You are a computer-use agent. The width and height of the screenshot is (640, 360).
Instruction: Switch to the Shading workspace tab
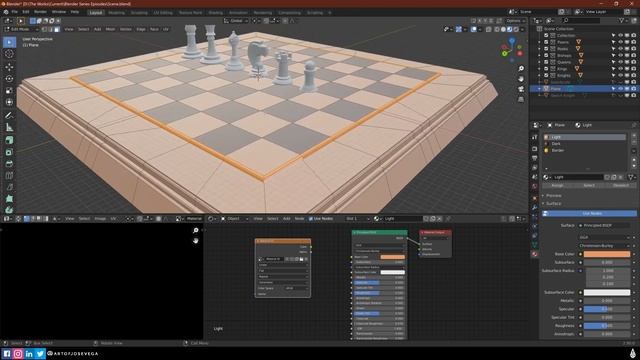216,13
